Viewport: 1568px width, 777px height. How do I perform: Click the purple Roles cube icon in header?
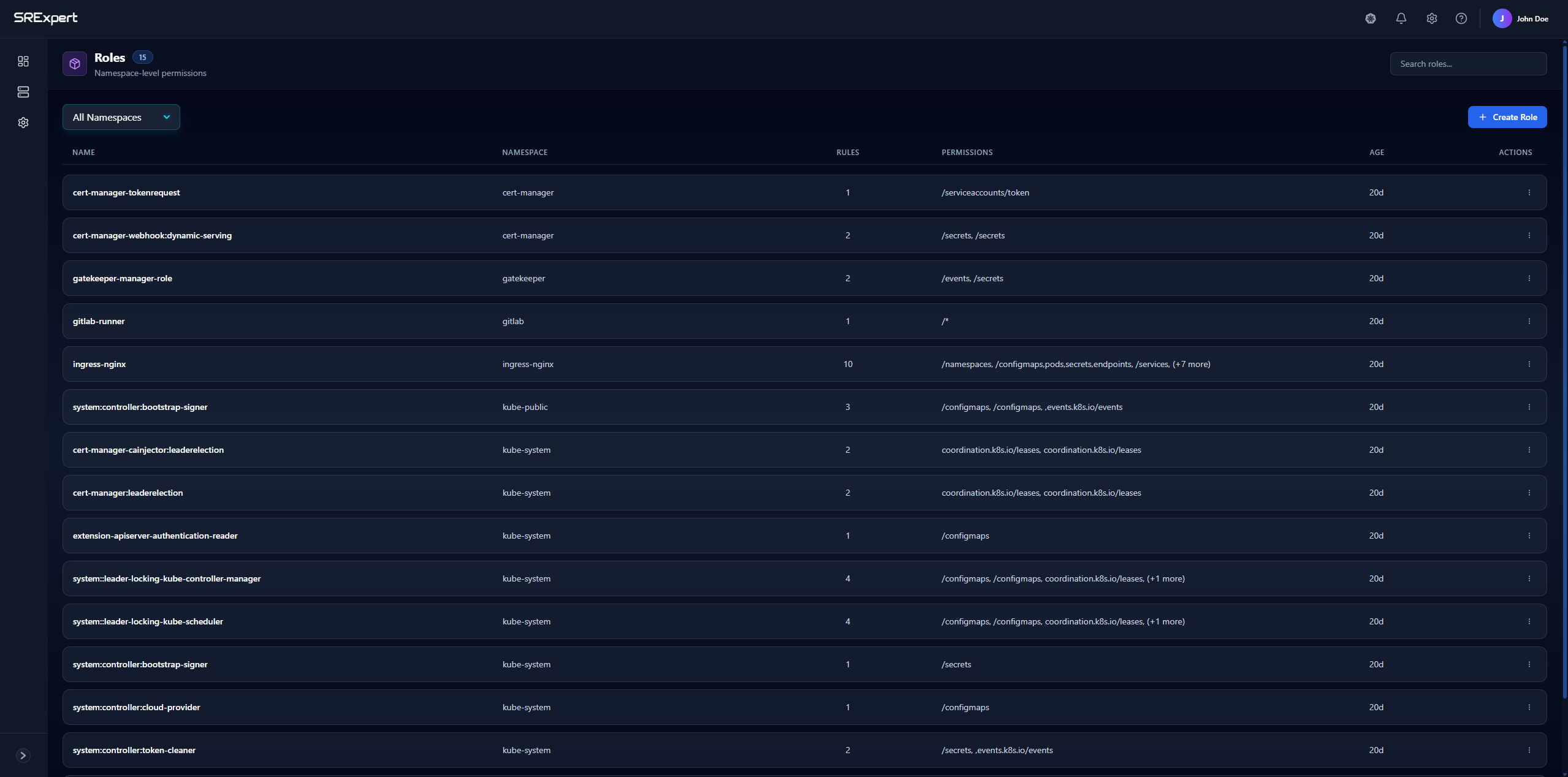(74, 63)
